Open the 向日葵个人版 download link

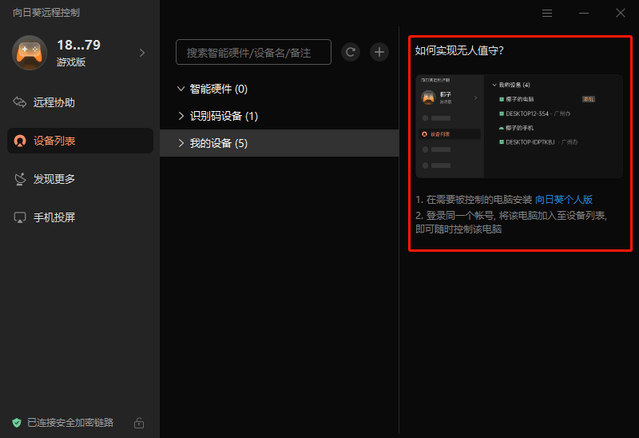564,200
